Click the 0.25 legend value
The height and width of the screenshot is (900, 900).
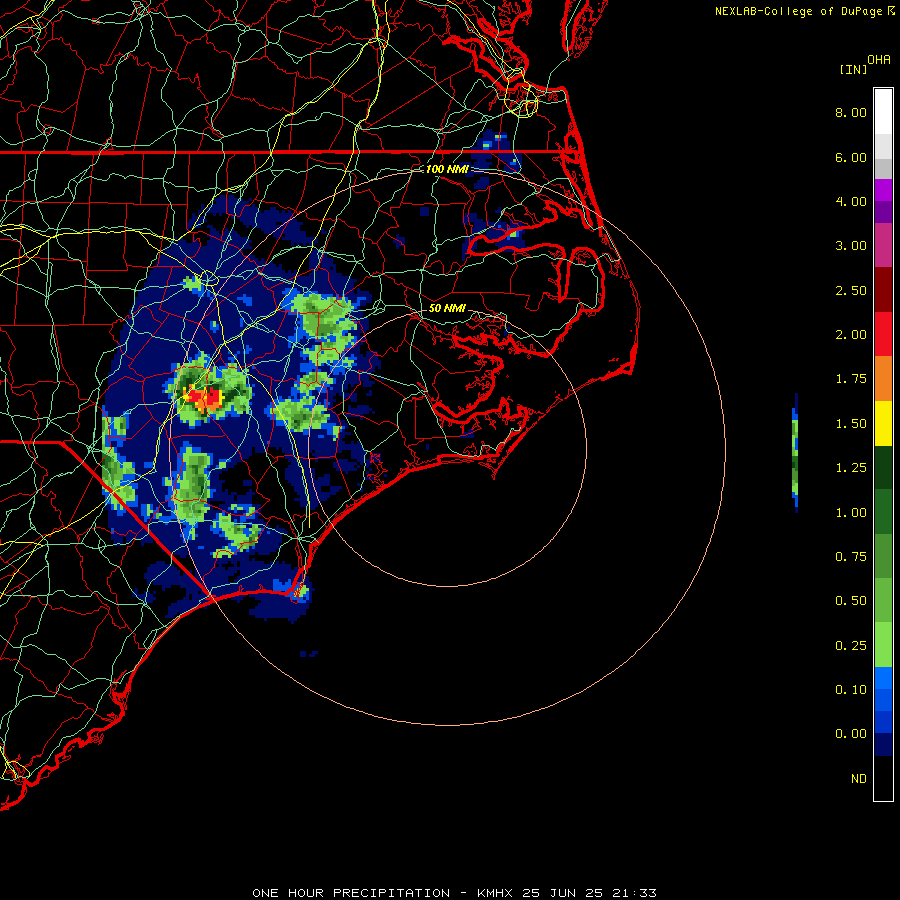point(851,646)
